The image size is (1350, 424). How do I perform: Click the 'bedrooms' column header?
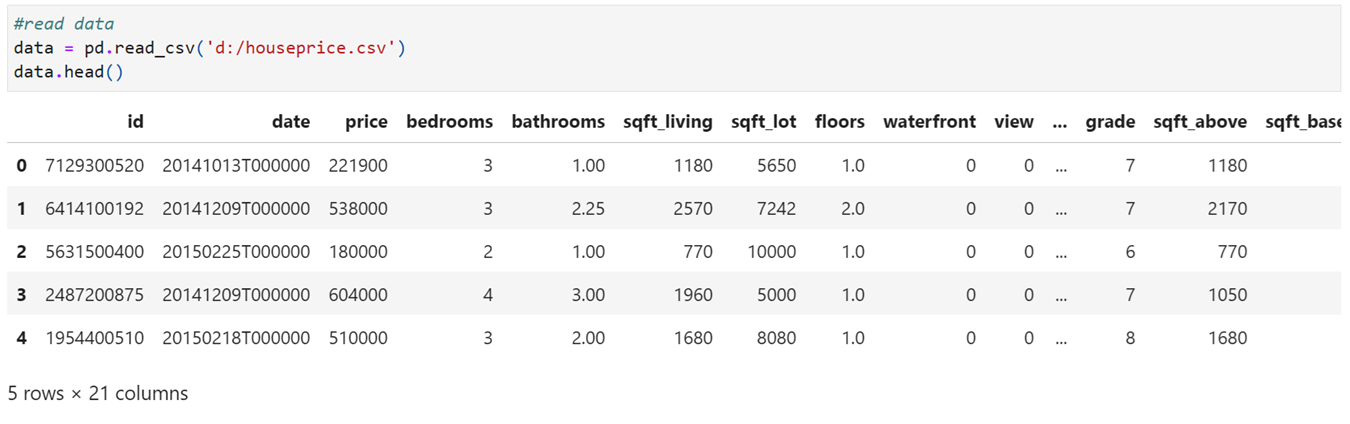click(x=449, y=122)
